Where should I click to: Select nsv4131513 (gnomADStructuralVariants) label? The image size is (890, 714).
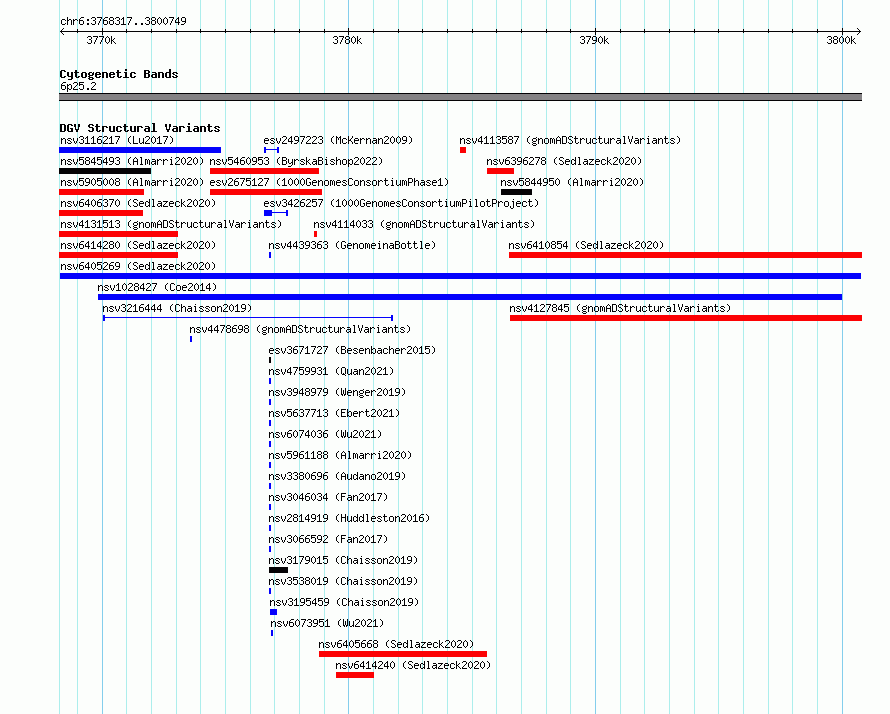[x=171, y=224]
